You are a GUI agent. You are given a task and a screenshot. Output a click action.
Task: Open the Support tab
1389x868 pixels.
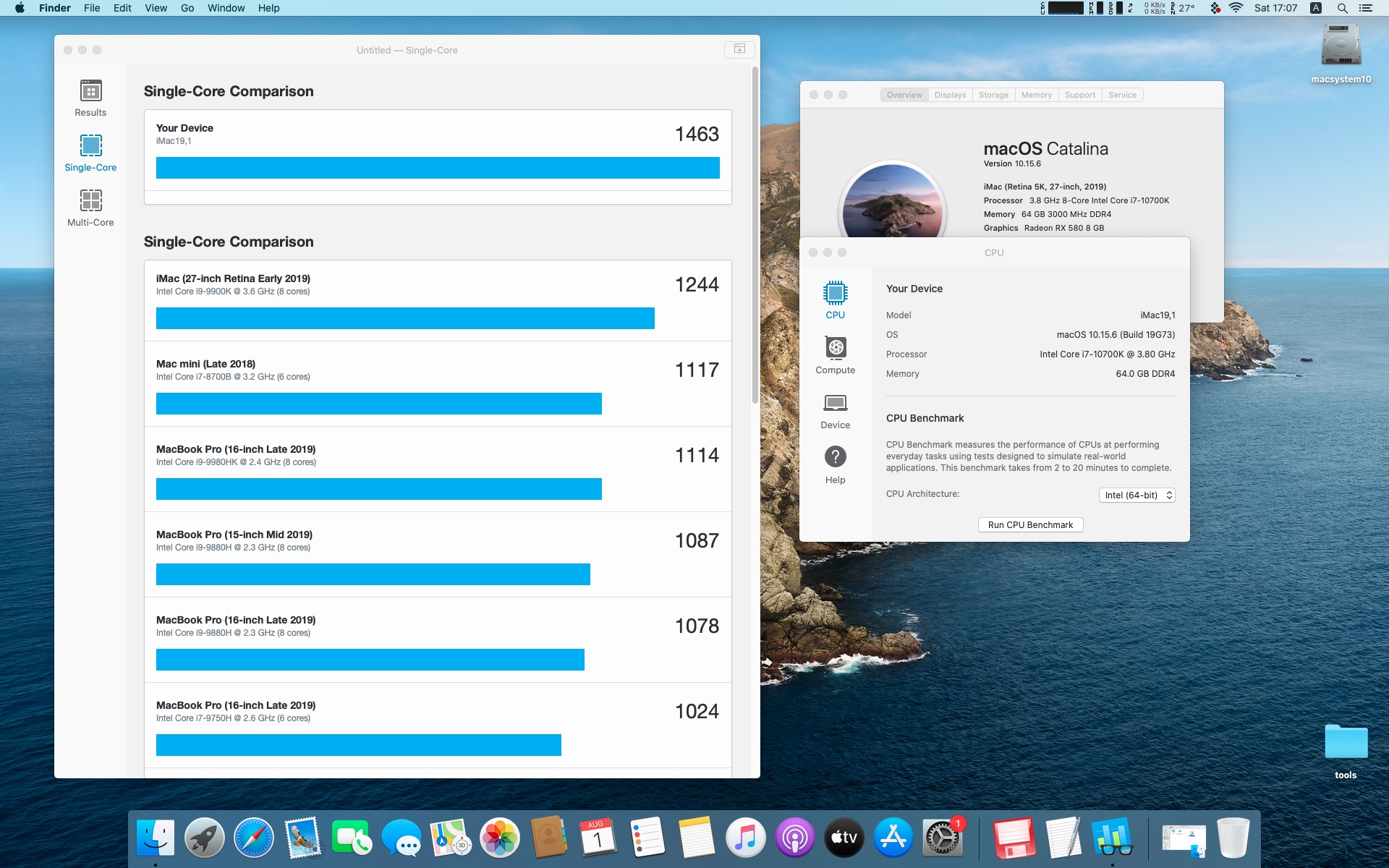tap(1079, 95)
